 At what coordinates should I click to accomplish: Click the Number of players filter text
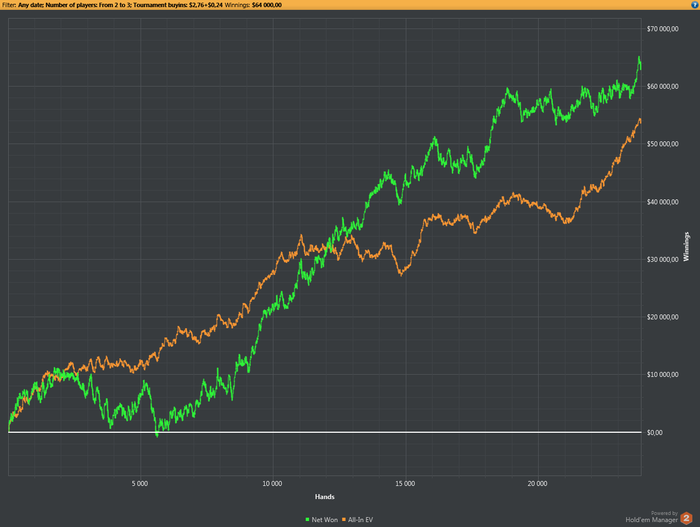(x=88, y=5)
